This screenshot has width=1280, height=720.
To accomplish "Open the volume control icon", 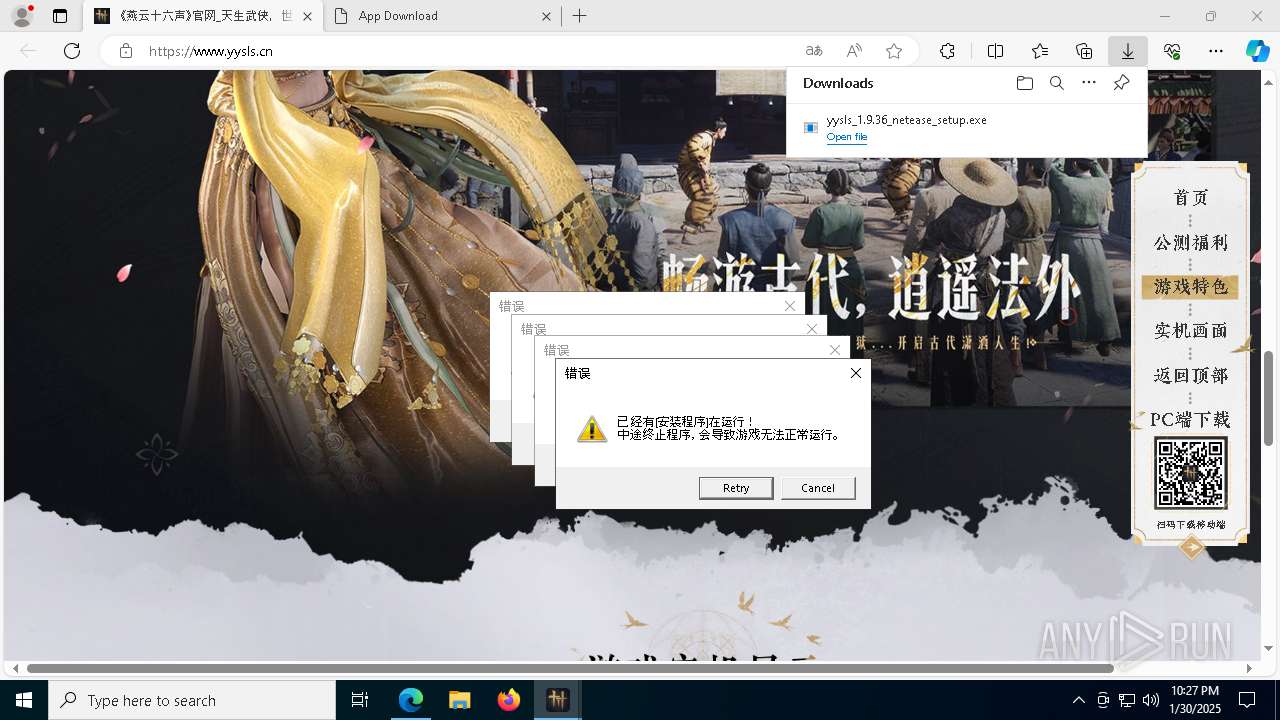I will pyautogui.click(x=1150, y=700).
